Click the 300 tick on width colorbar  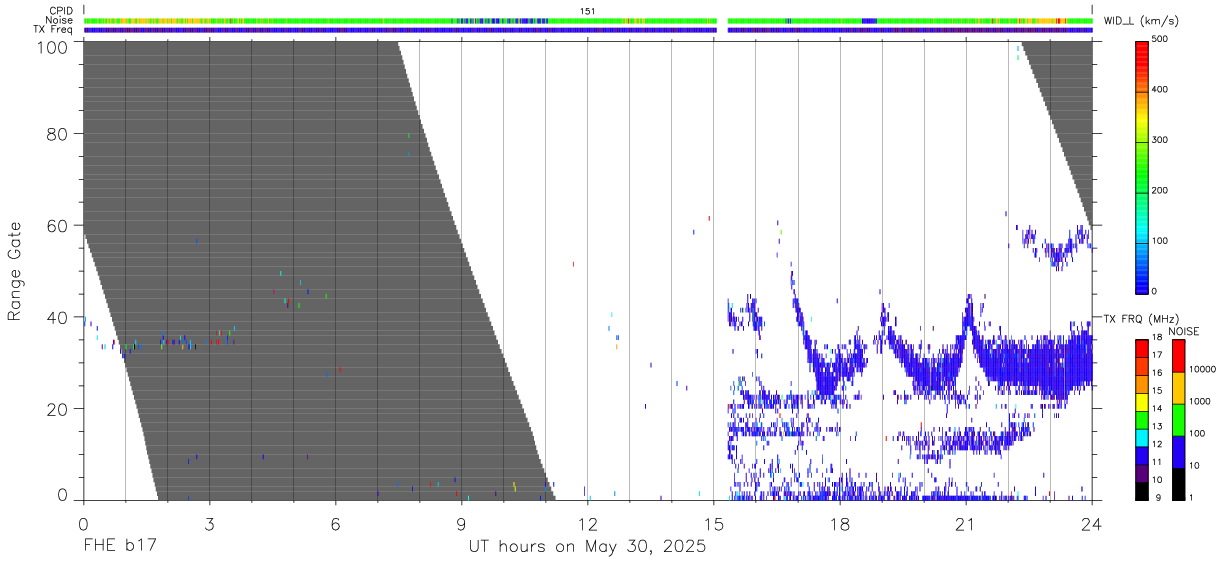1161,140
